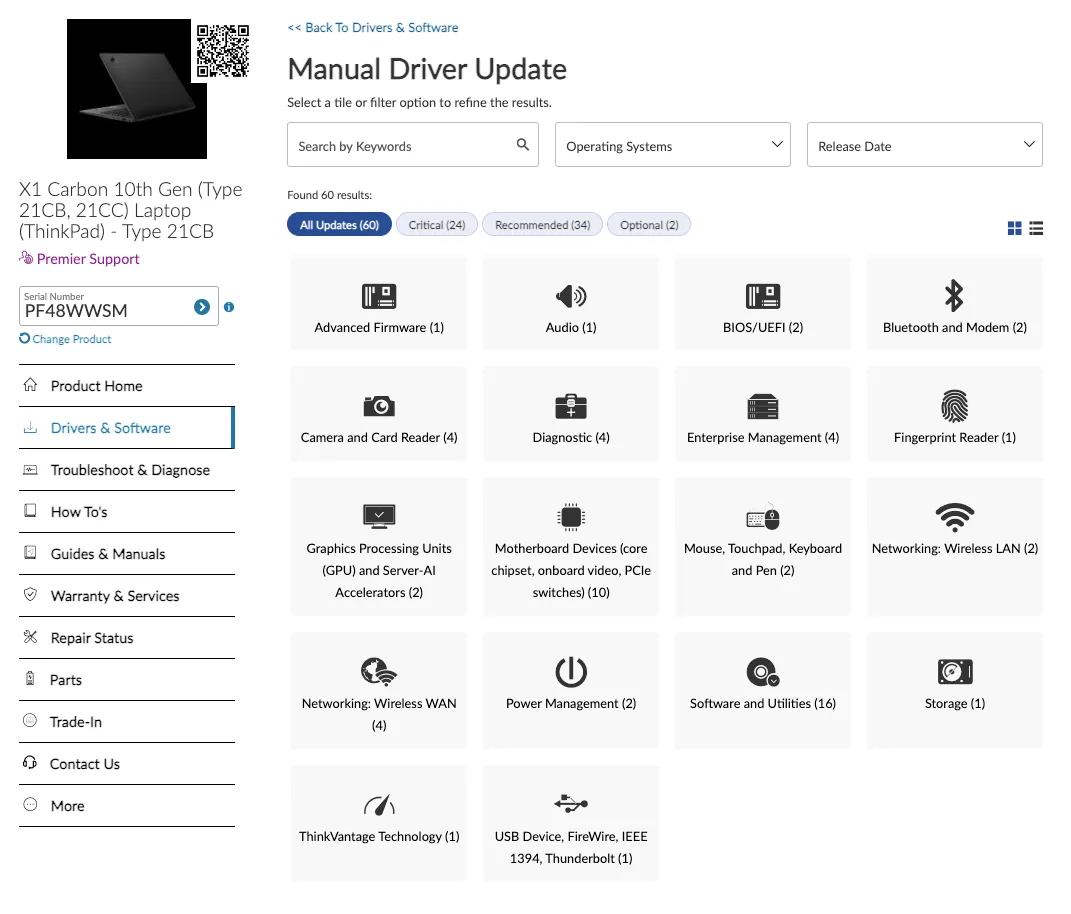Viewport: 1071px width, 914px height.
Task: Filter by Optional (2) updates
Action: pyautogui.click(x=649, y=225)
